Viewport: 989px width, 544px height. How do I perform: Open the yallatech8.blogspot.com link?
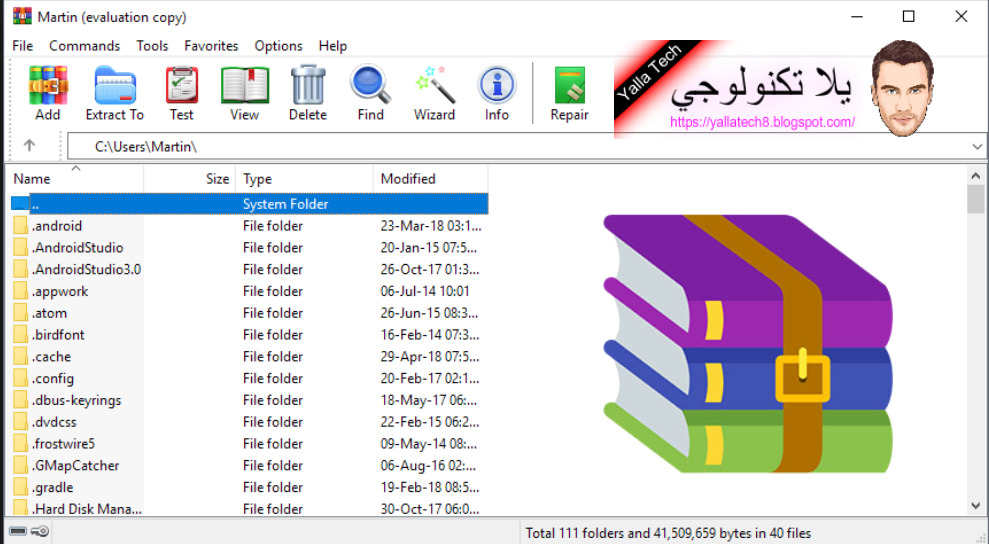tap(762, 122)
